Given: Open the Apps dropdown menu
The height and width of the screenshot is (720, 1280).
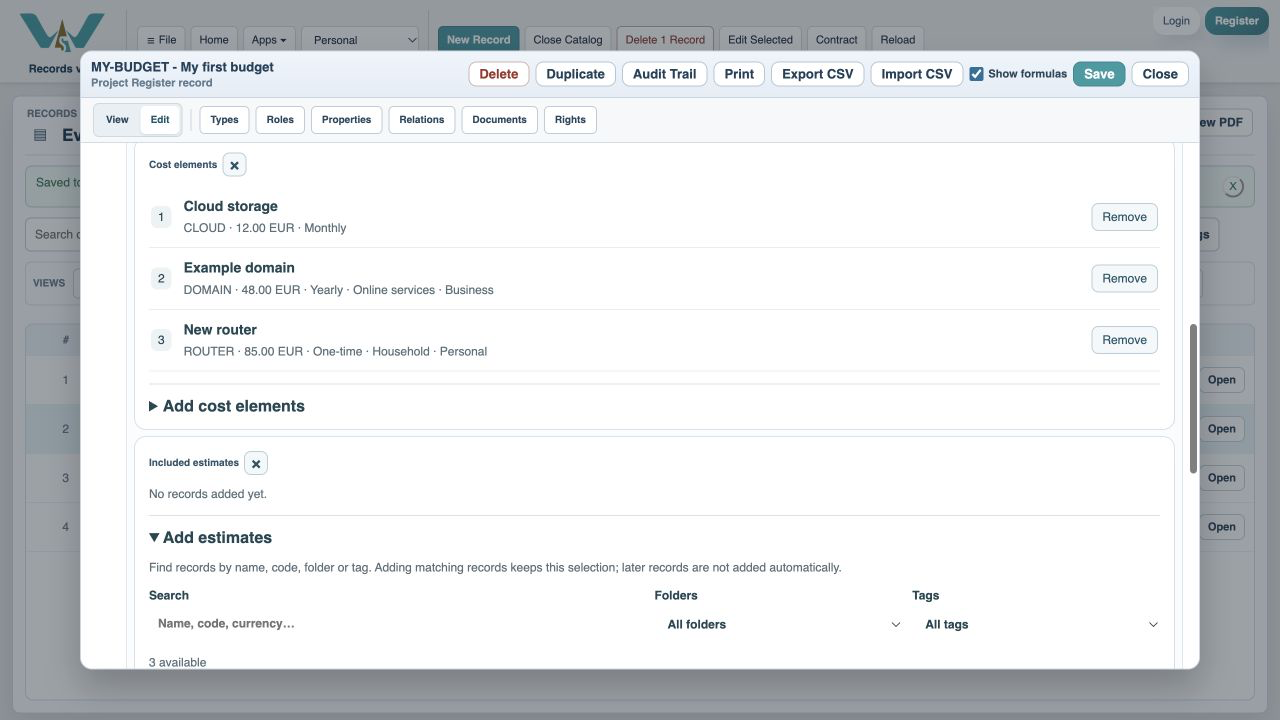Looking at the screenshot, I should (269, 40).
